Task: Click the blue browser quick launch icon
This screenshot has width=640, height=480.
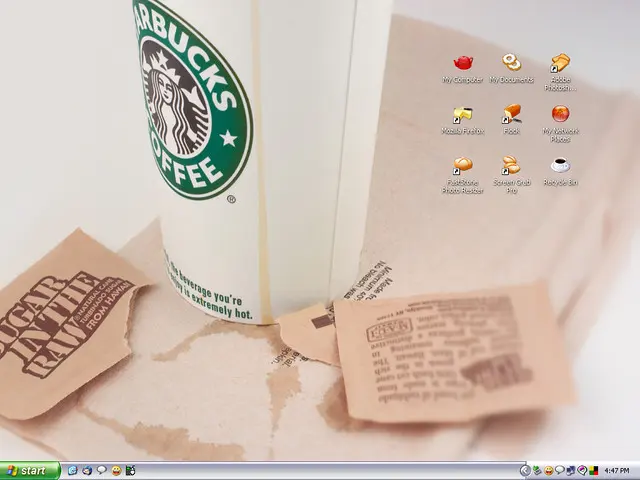Action: pos(73,471)
